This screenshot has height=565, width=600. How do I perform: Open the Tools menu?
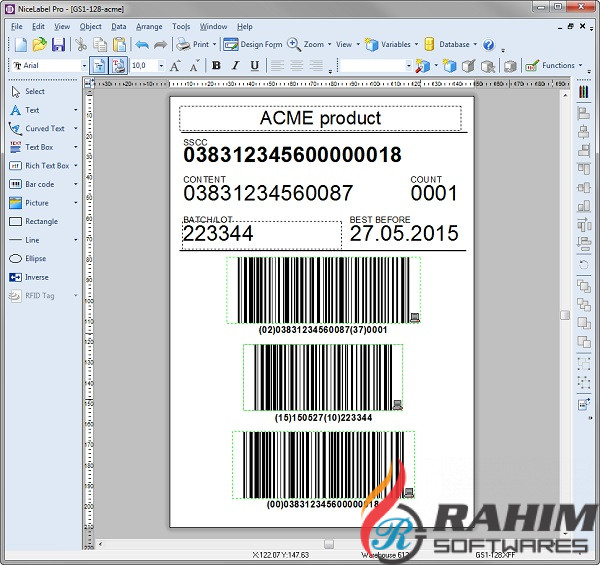[x=181, y=26]
